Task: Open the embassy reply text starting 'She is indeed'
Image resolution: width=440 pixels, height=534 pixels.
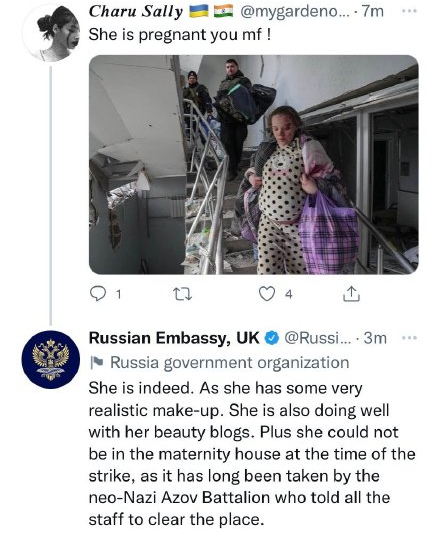Action: (x=252, y=454)
